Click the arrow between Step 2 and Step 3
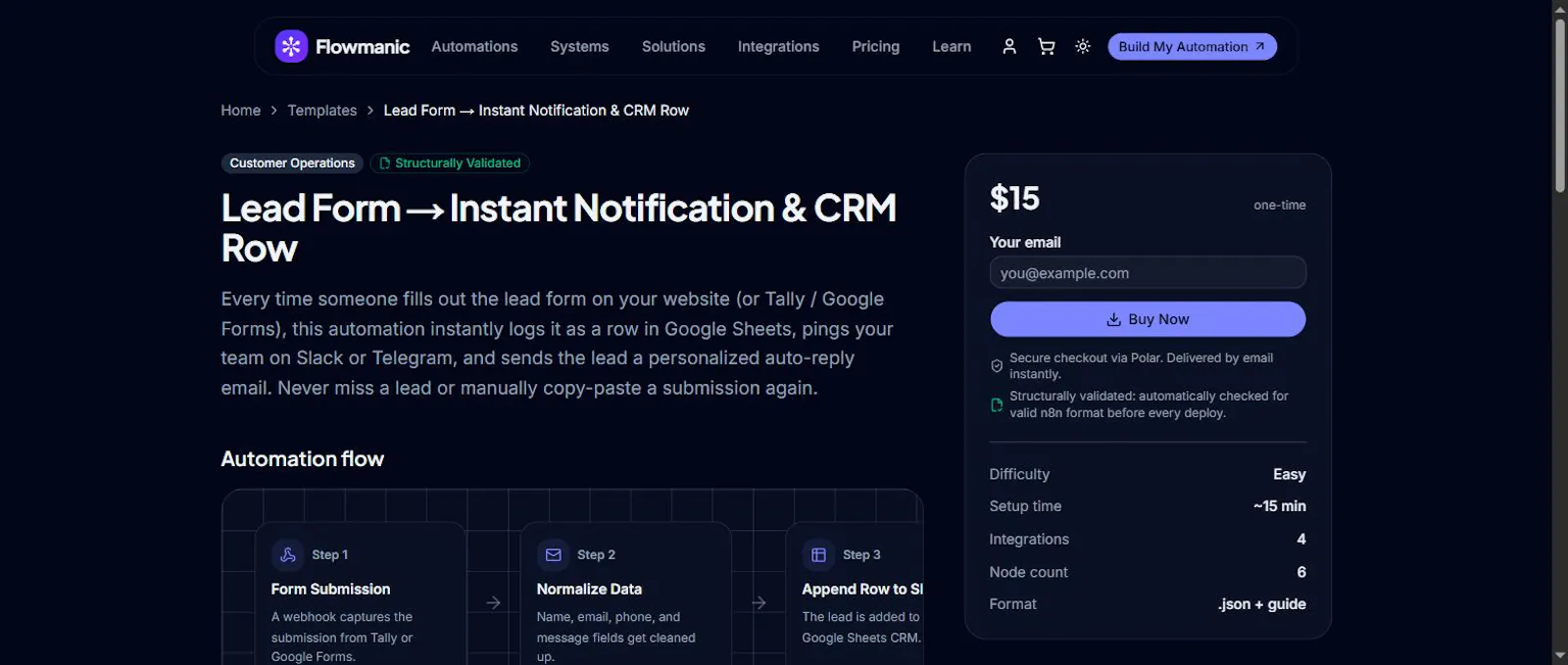Screen dimensions: 1568x665 click(x=759, y=602)
